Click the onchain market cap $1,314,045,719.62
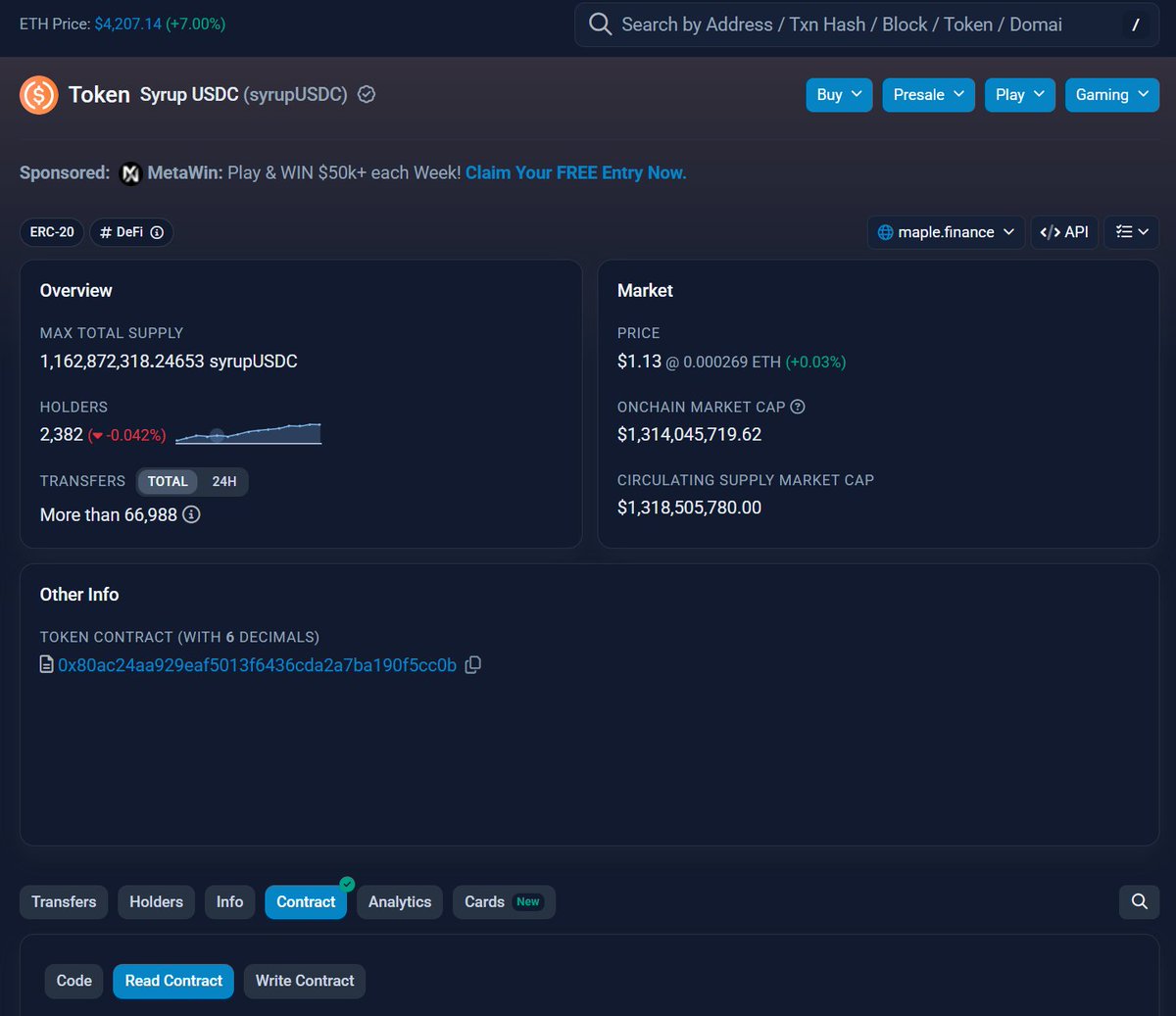The image size is (1176, 1016). [x=689, y=434]
